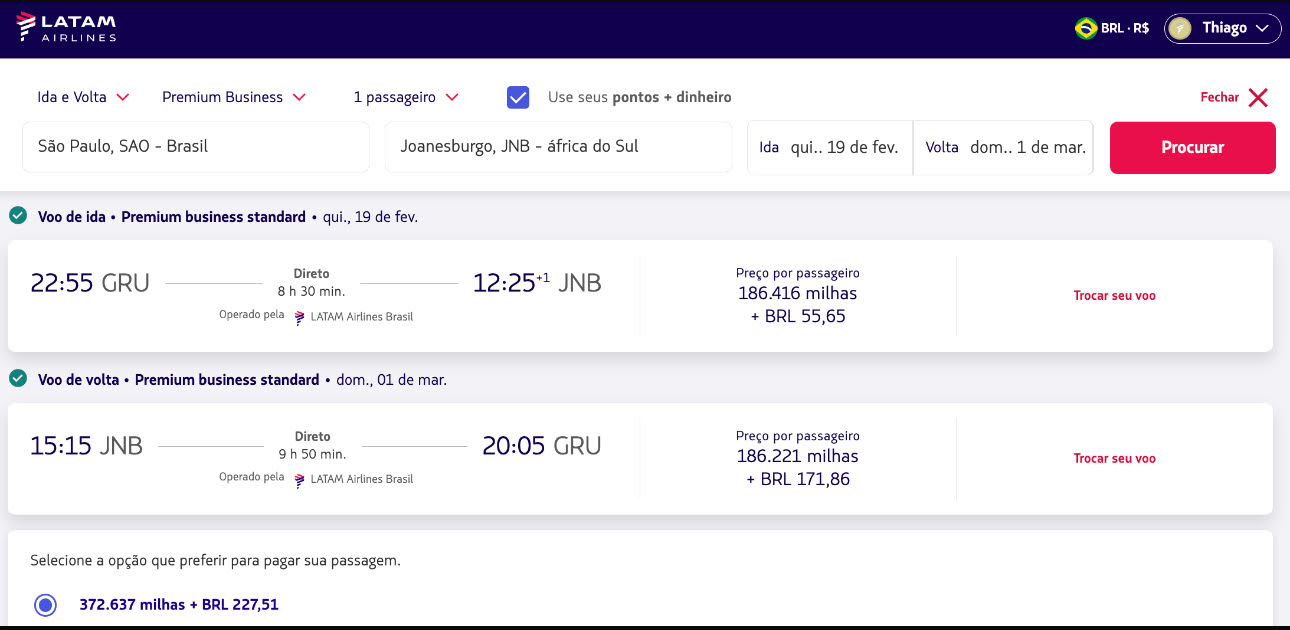
Task: Click the red X Fechar icon
Action: click(1258, 97)
